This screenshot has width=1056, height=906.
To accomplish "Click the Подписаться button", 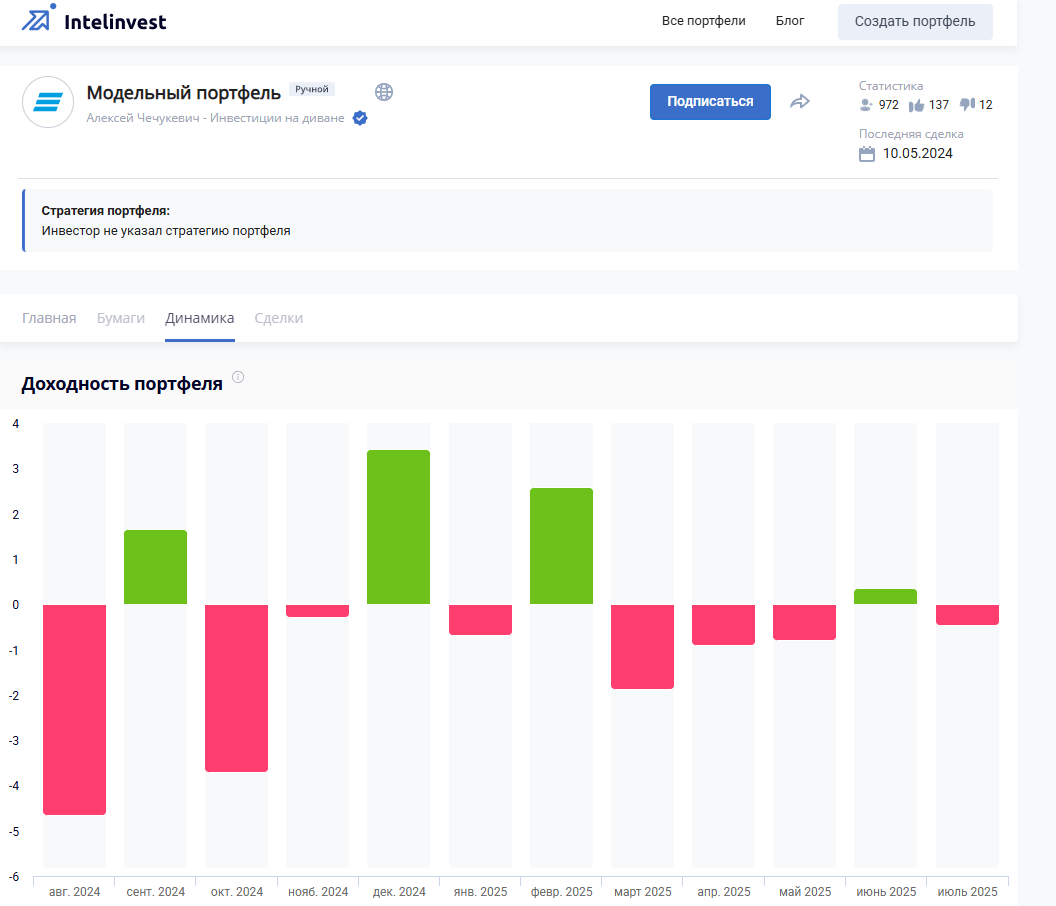I will point(710,102).
